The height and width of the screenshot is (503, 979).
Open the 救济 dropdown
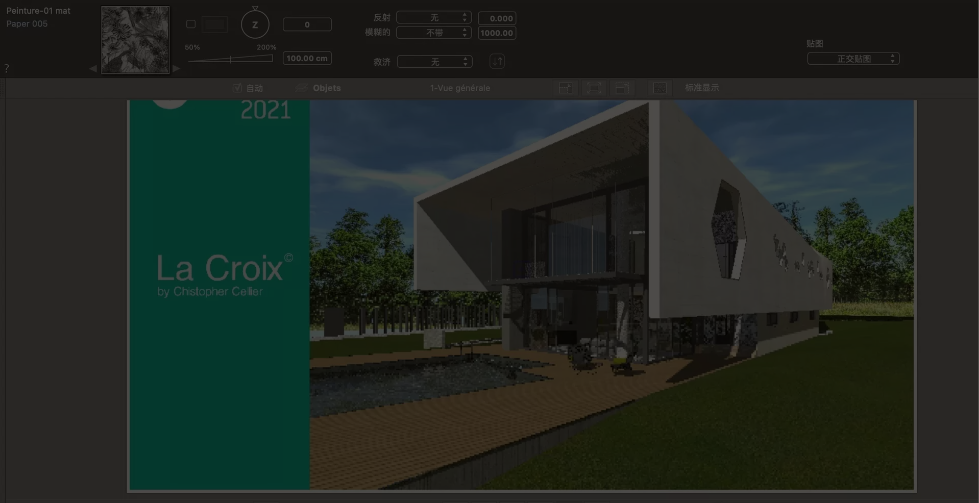click(x=435, y=62)
